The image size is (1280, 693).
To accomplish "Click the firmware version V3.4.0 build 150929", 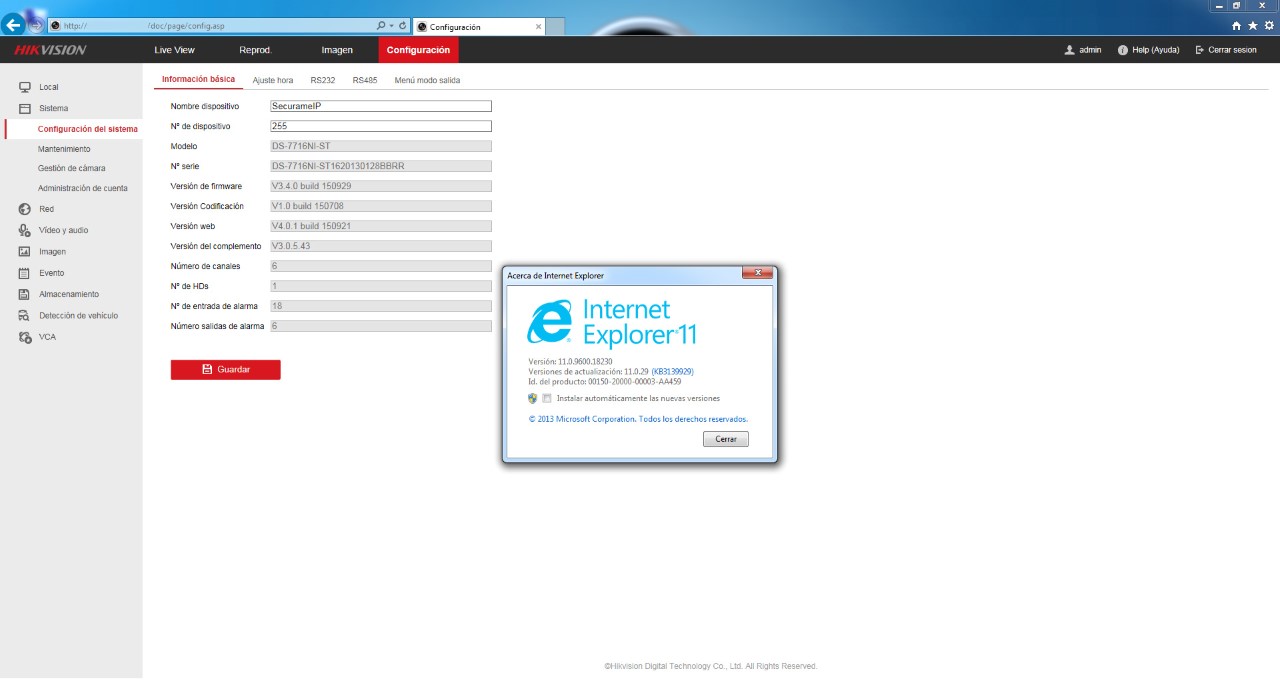I will coord(381,186).
